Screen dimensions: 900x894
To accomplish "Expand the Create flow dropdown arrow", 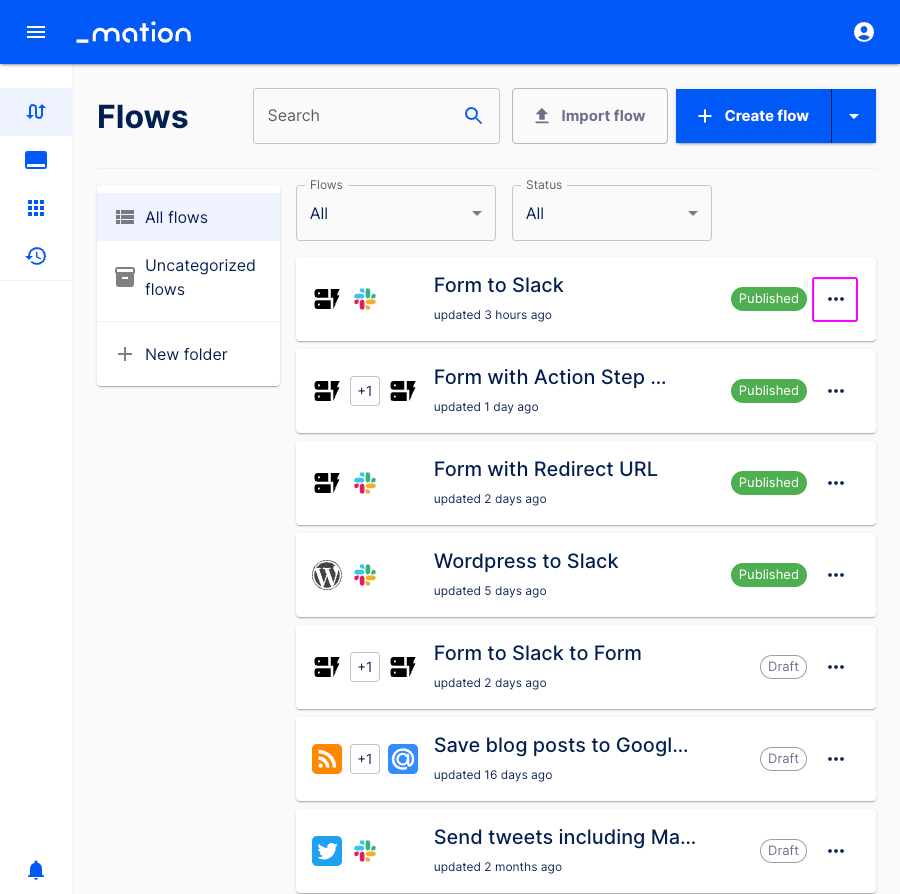I will (854, 115).
